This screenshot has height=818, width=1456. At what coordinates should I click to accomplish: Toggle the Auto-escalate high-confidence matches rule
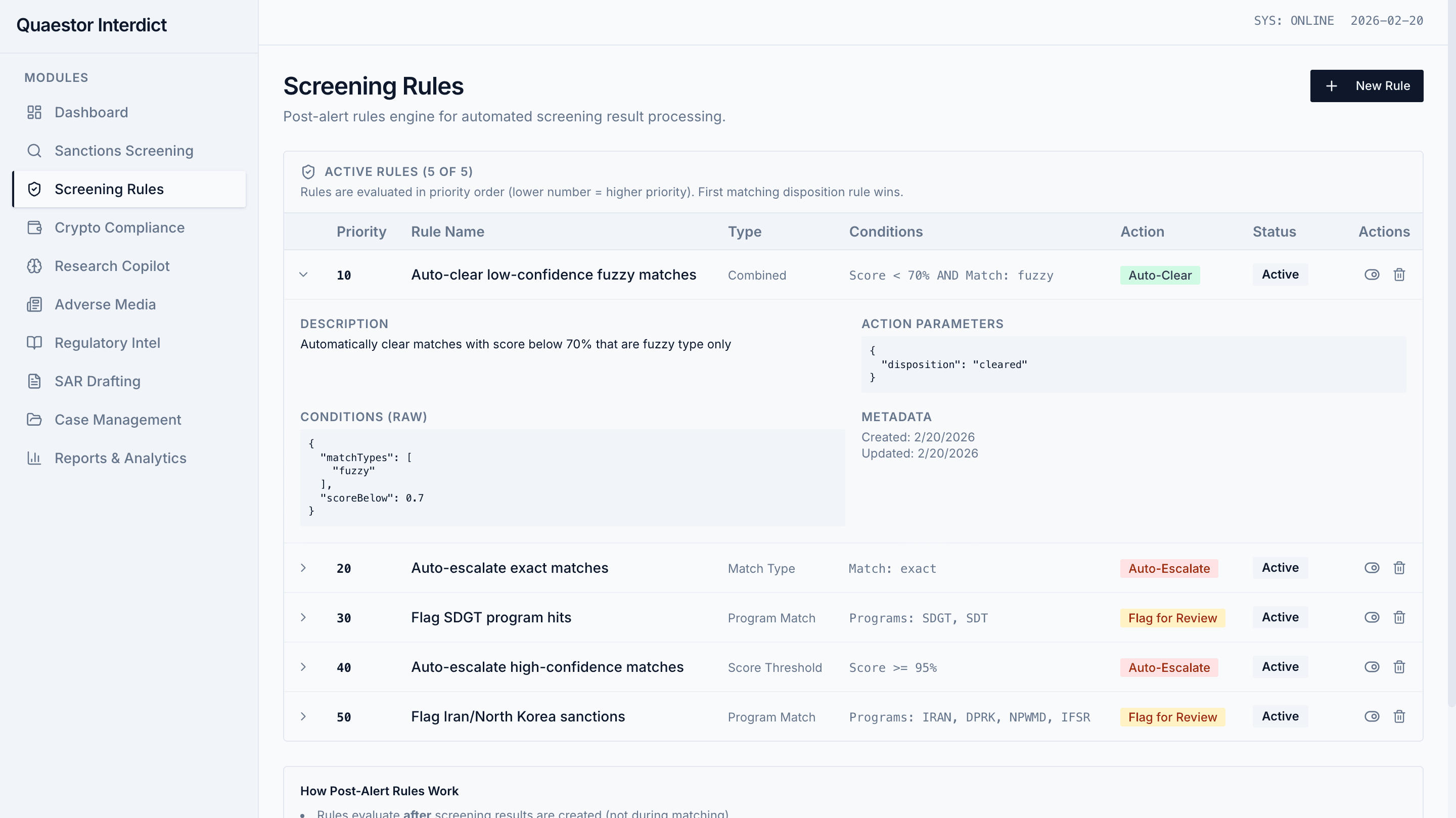[x=1372, y=667]
